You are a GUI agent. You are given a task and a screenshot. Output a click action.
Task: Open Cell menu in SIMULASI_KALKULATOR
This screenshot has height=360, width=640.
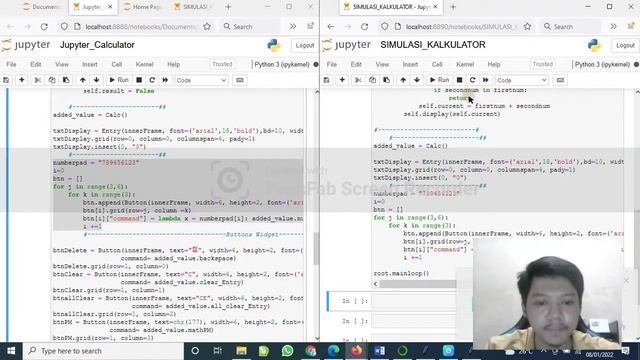coord(437,64)
